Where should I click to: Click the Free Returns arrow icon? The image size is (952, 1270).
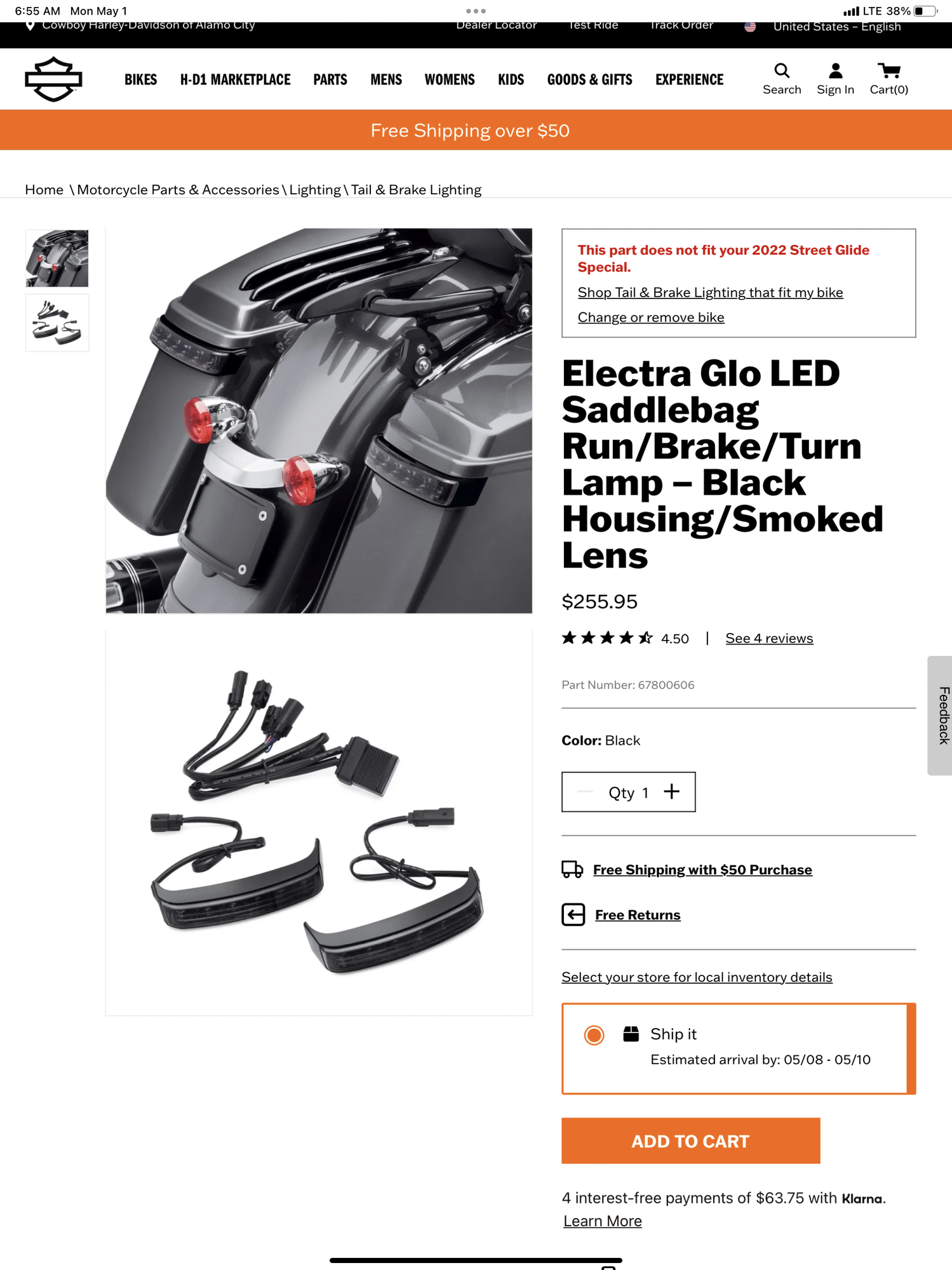coord(573,914)
